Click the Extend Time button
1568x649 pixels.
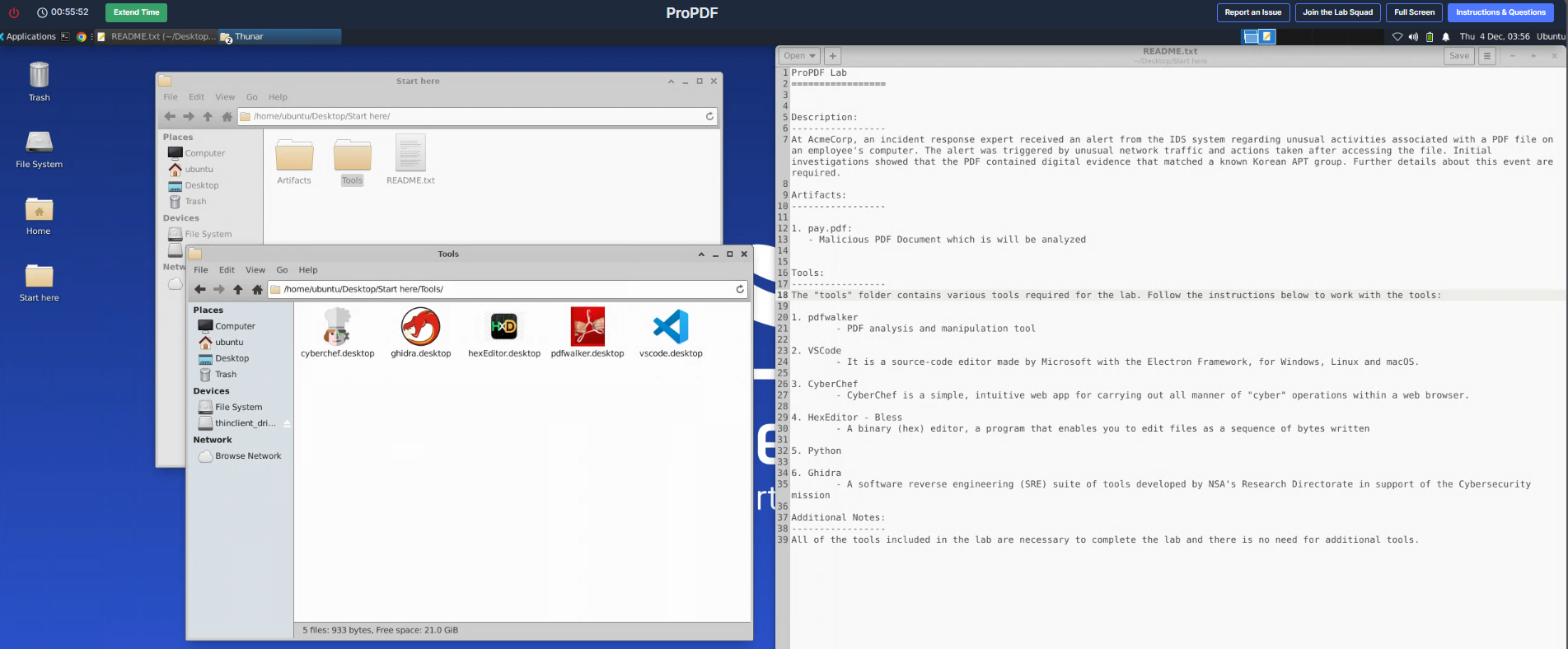click(x=136, y=12)
